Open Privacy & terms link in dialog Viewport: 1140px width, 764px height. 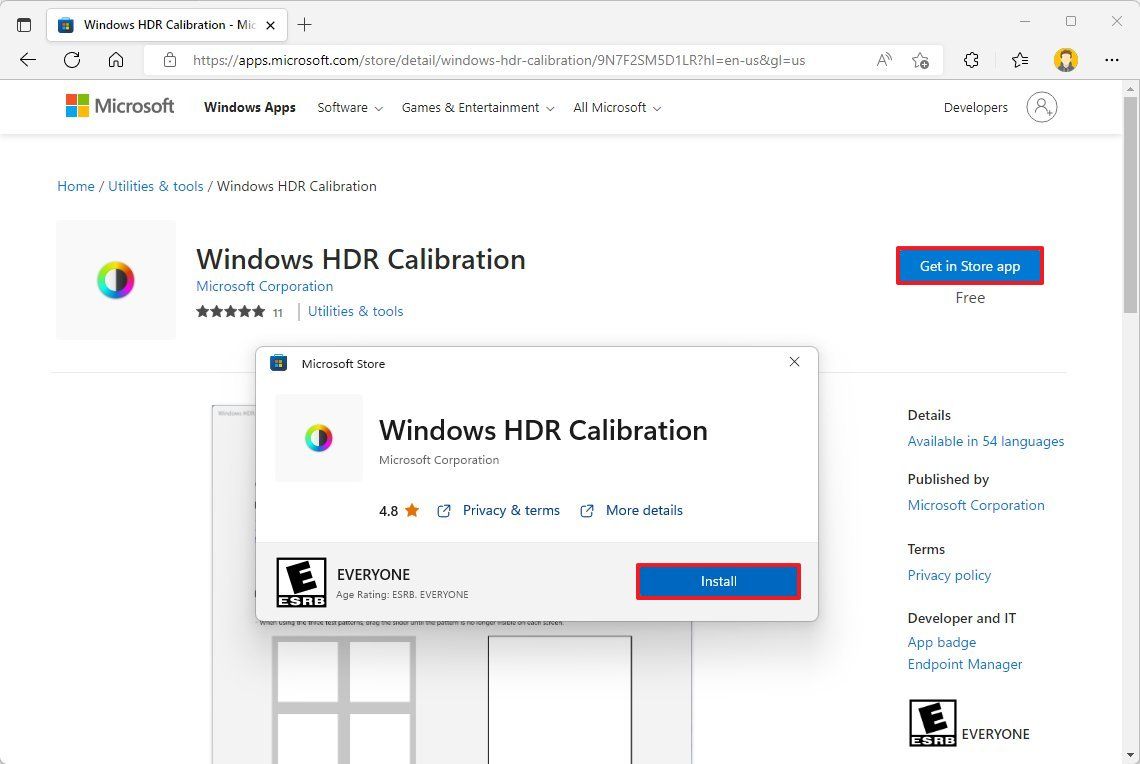(x=511, y=510)
